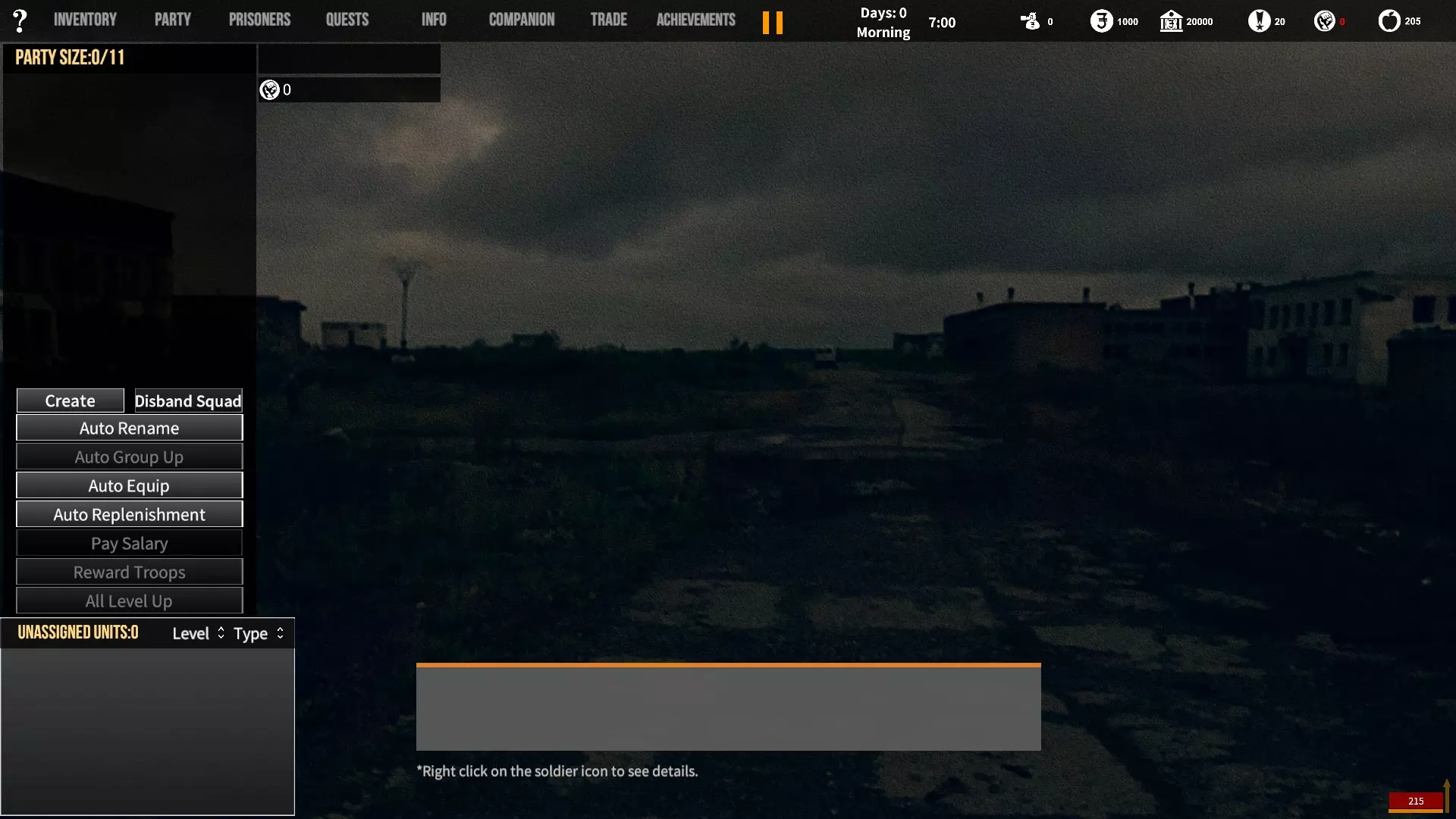Click the money bag income icon

pos(1030,21)
